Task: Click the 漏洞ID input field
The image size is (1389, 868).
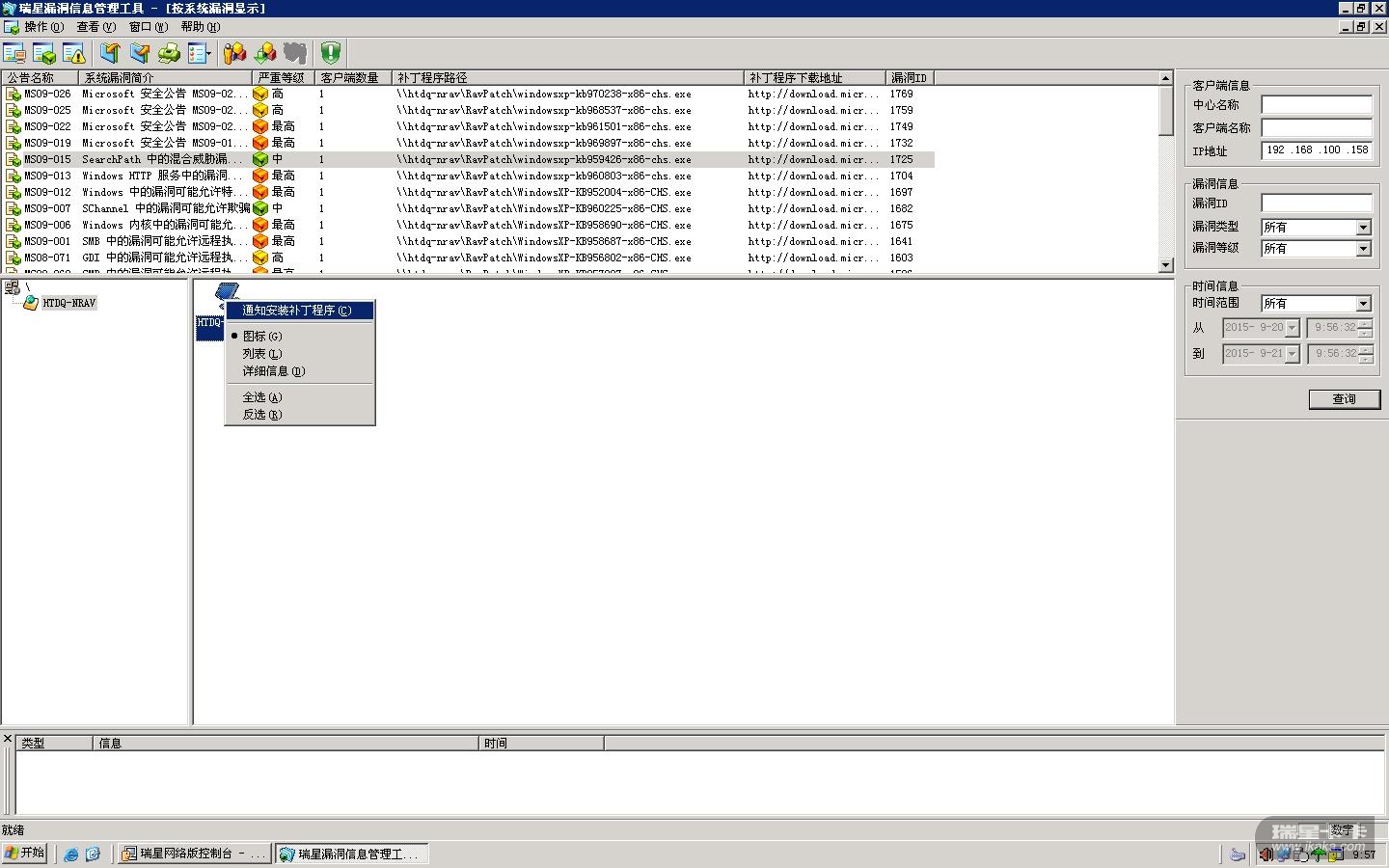Action: pos(1317,203)
